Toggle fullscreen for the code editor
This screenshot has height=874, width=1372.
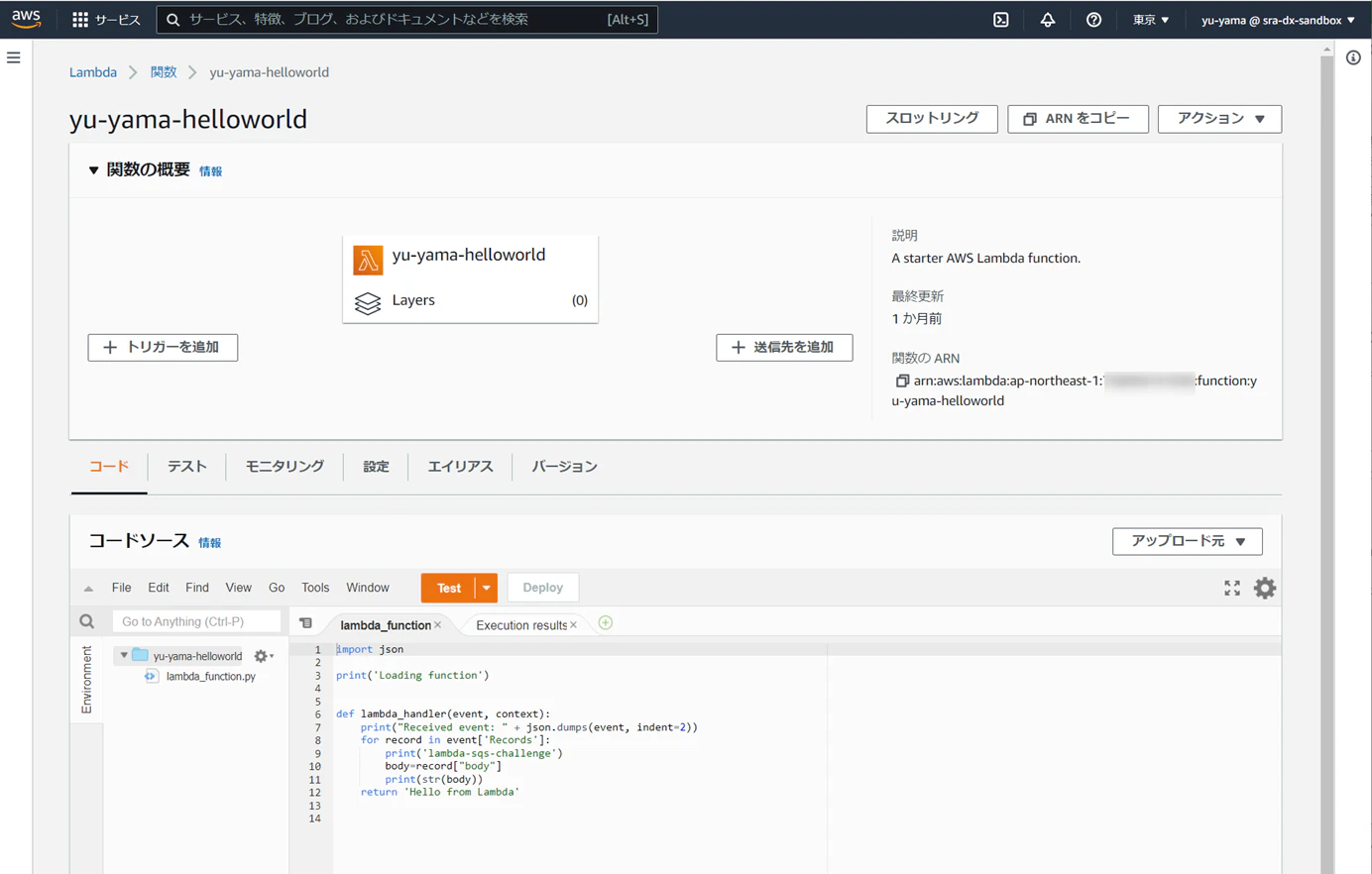(x=1232, y=588)
